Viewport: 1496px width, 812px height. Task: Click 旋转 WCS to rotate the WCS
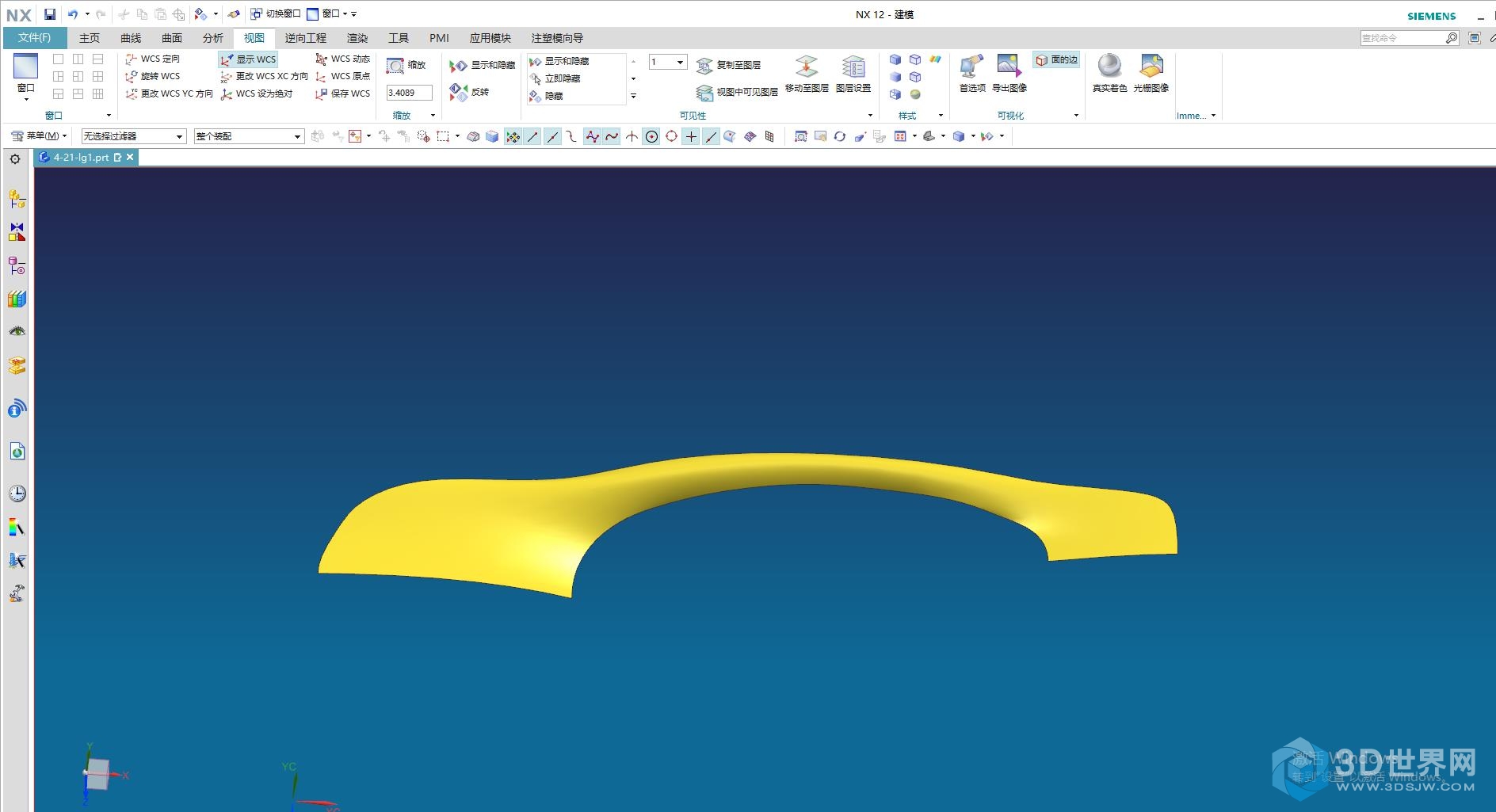point(153,76)
